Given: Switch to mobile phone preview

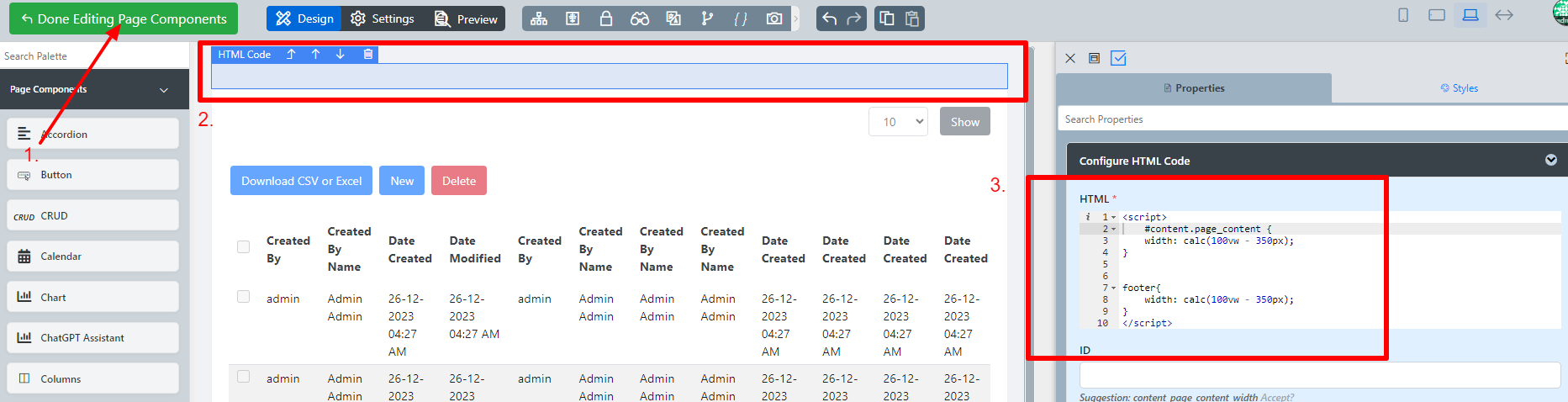Looking at the screenshot, I should (x=1403, y=15).
